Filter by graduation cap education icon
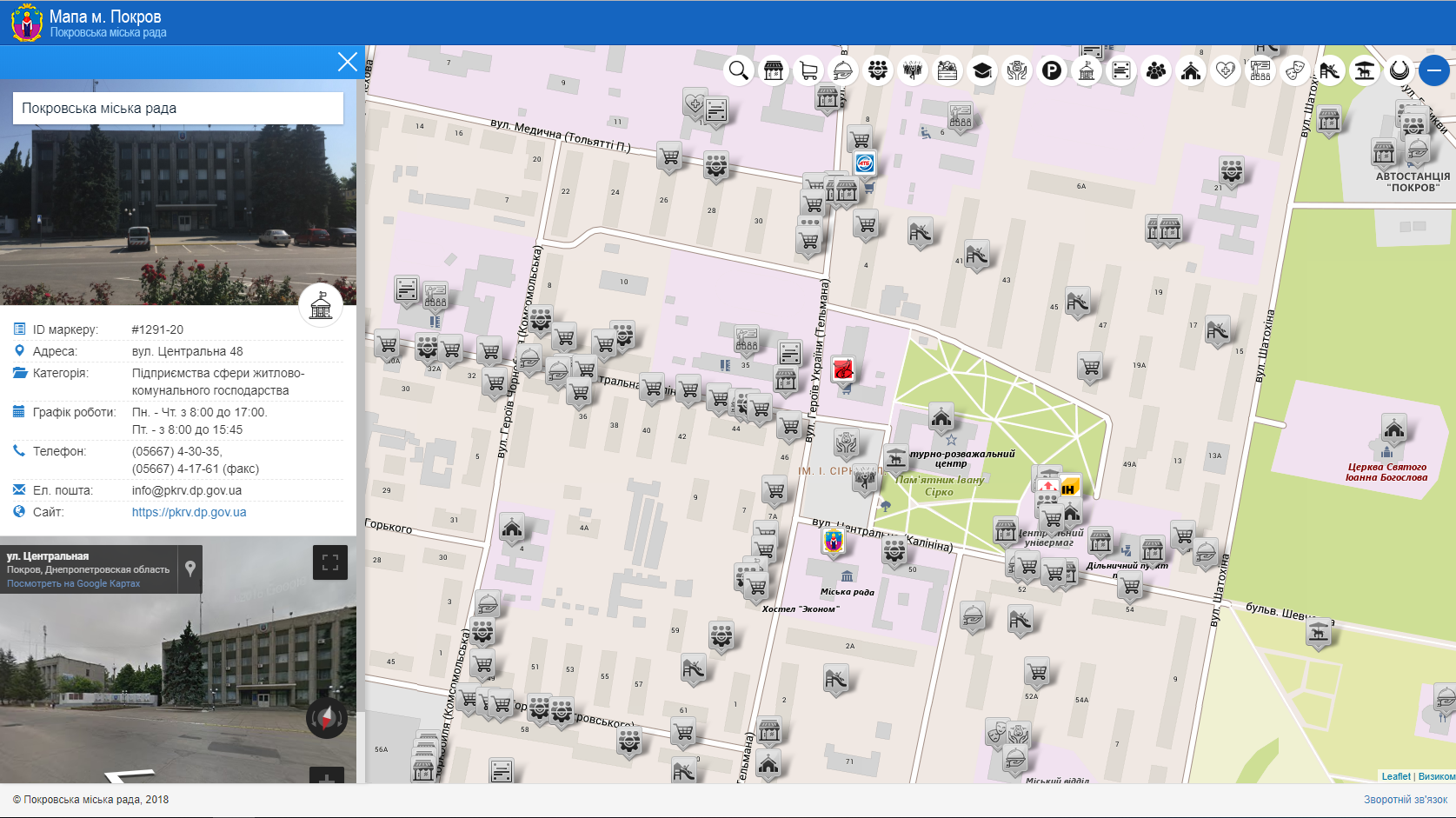This screenshot has width=1456, height=818. click(982, 70)
